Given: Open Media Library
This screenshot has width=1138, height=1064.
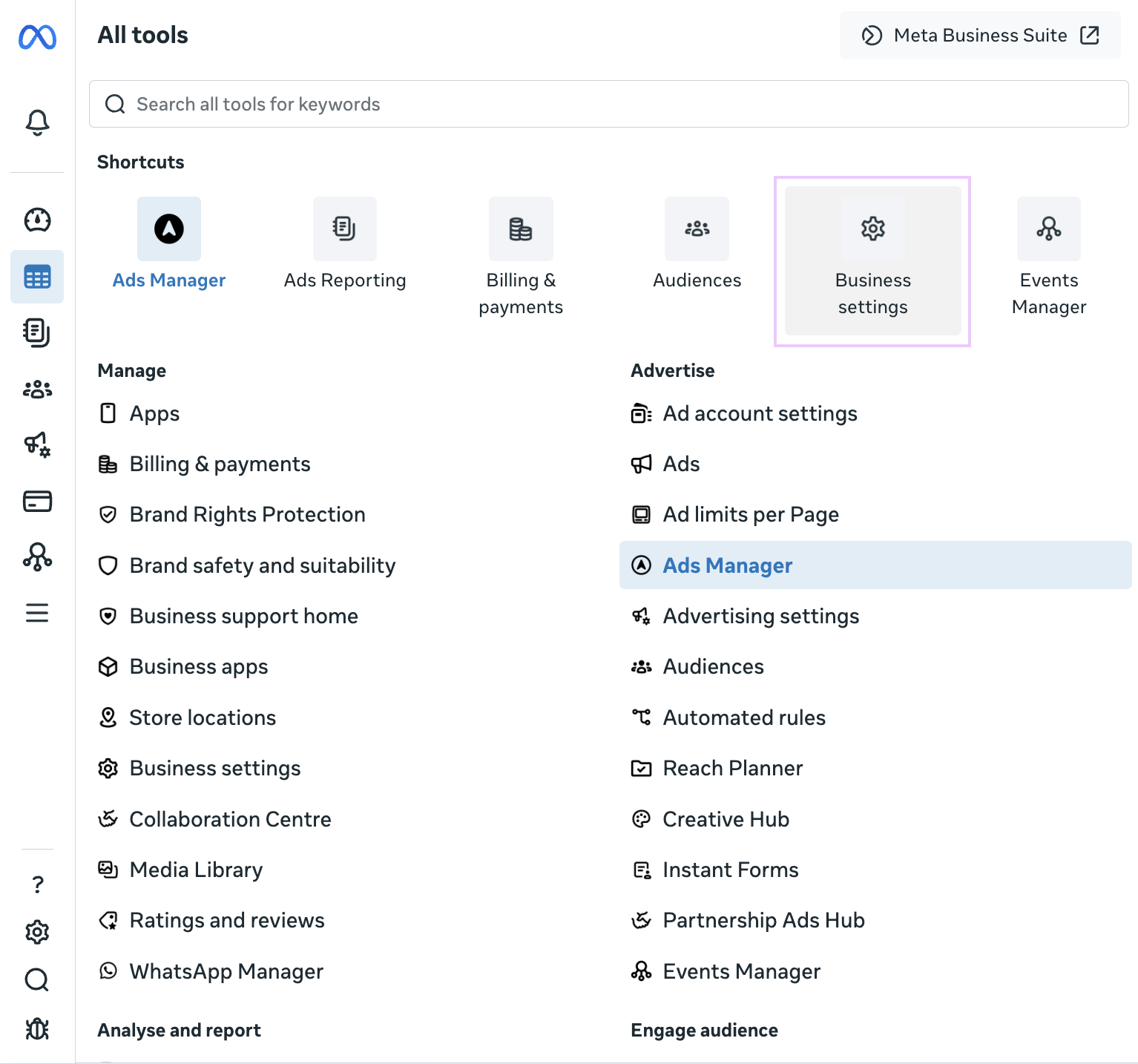Looking at the screenshot, I should click(x=180, y=870).
